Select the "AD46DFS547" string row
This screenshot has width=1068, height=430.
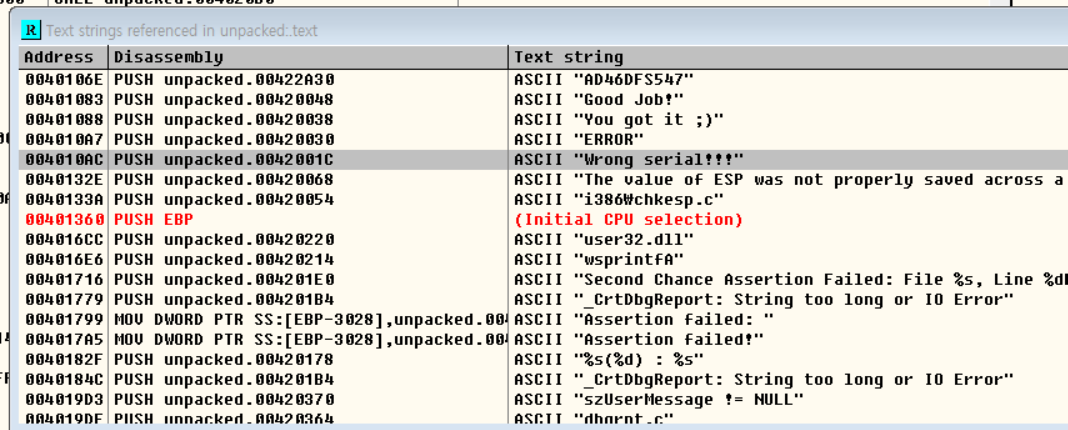[x=604, y=80]
